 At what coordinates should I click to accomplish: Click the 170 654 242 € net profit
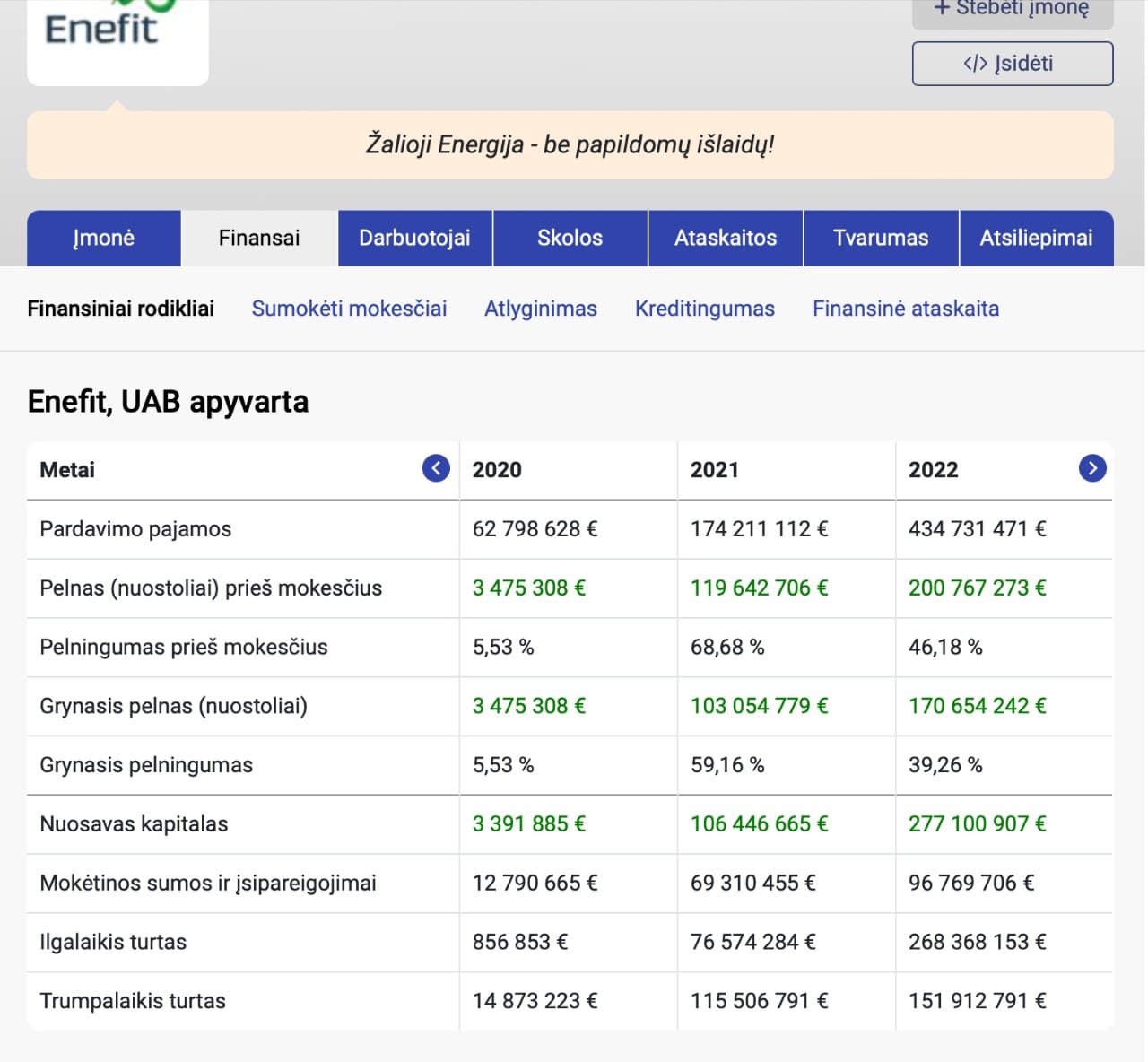click(x=978, y=706)
